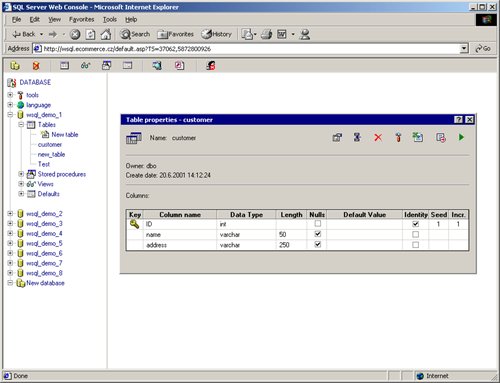This screenshot has height=383, width=500.
Task: Click the remove rows icon in the dialog
Action: pyautogui.click(x=441, y=137)
